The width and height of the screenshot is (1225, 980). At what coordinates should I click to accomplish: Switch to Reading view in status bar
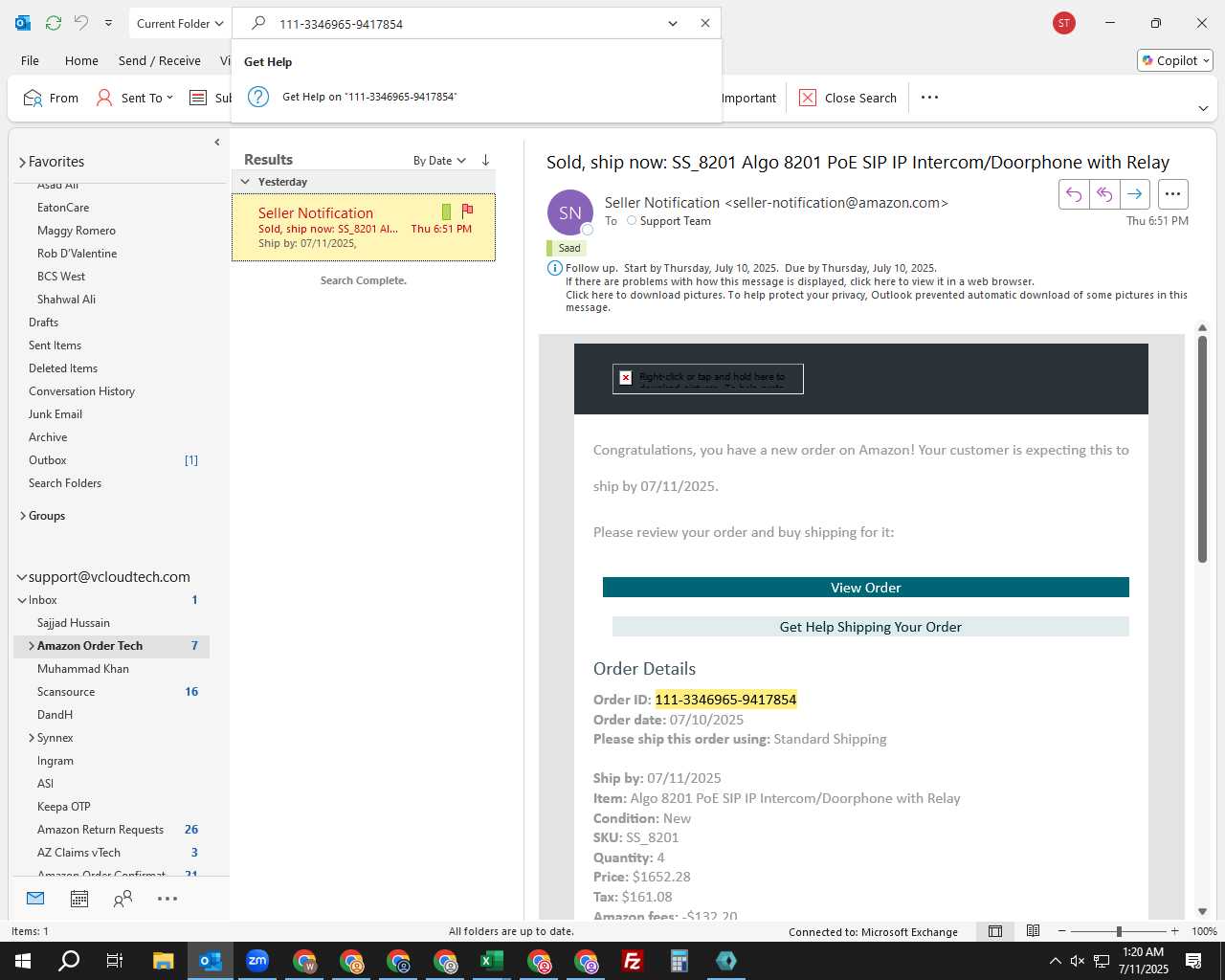[x=1034, y=931]
